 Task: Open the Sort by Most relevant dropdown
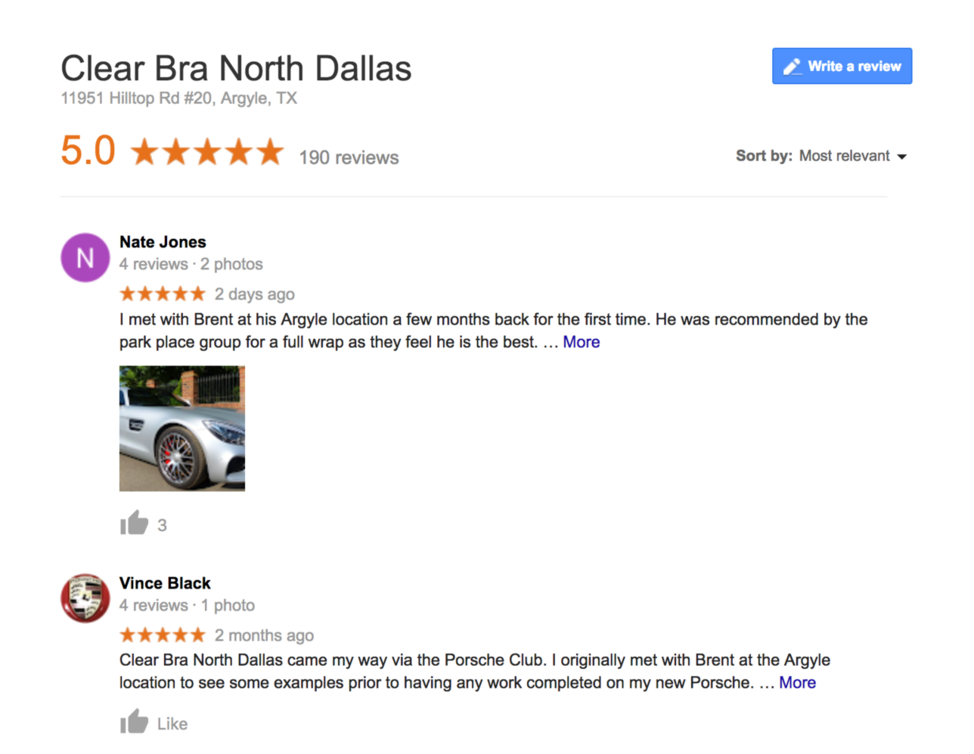pyautogui.click(x=821, y=156)
